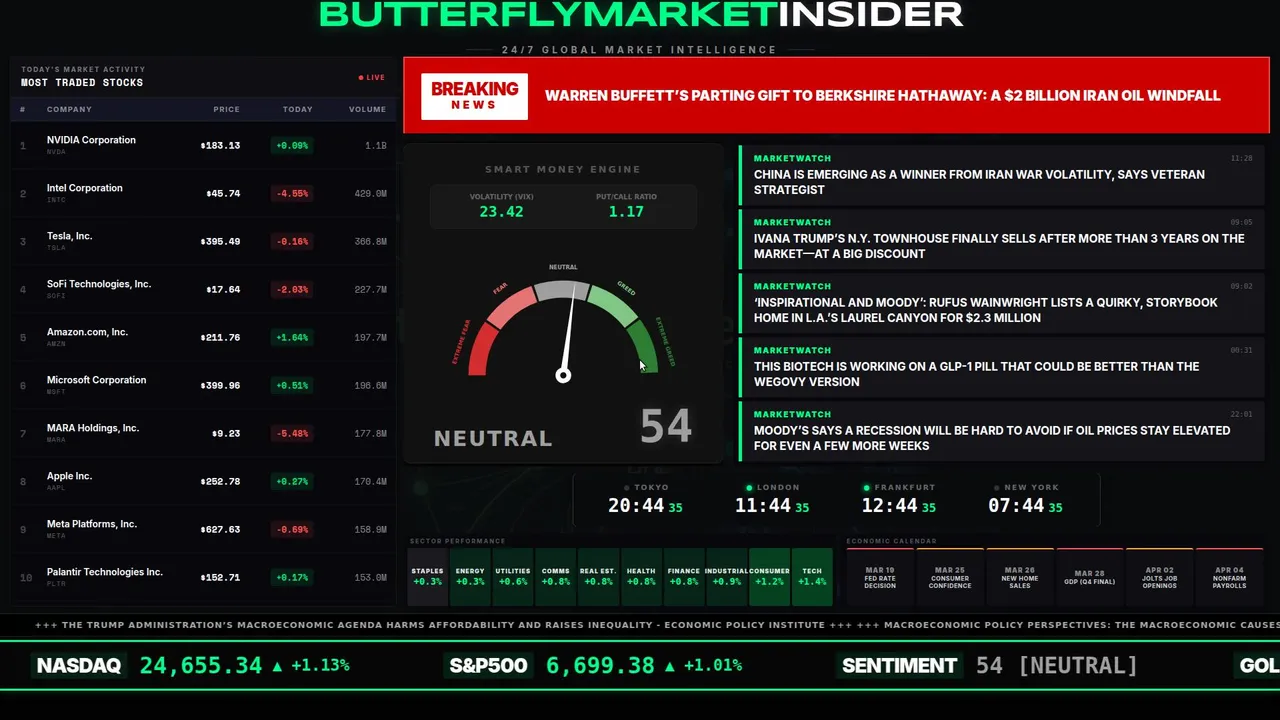Click NVIDIA's $183.13 price
The width and height of the screenshot is (1280, 720).
click(x=220, y=145)
